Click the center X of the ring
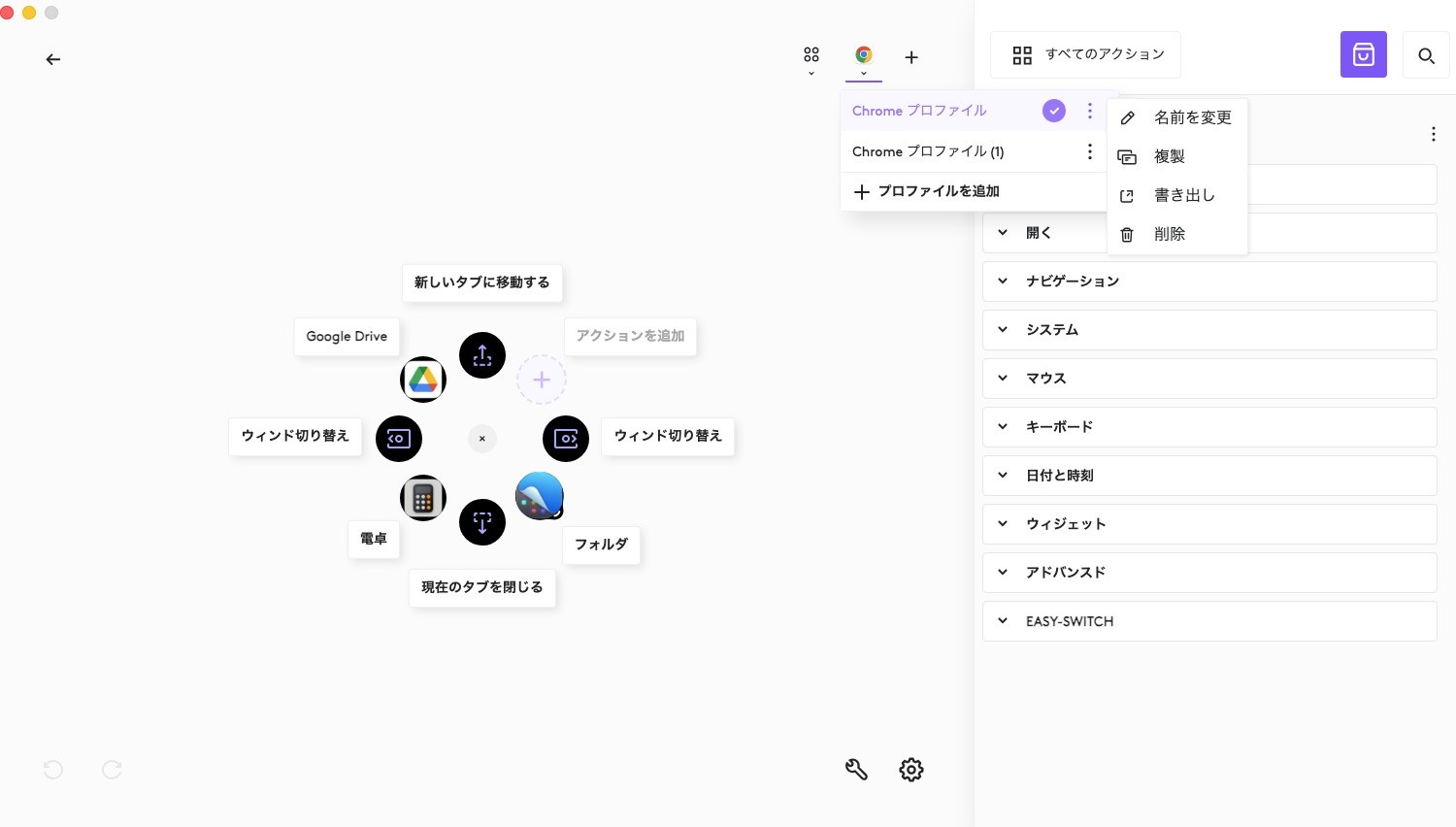Screen dimensions: 1456x827 click(482, 439)
